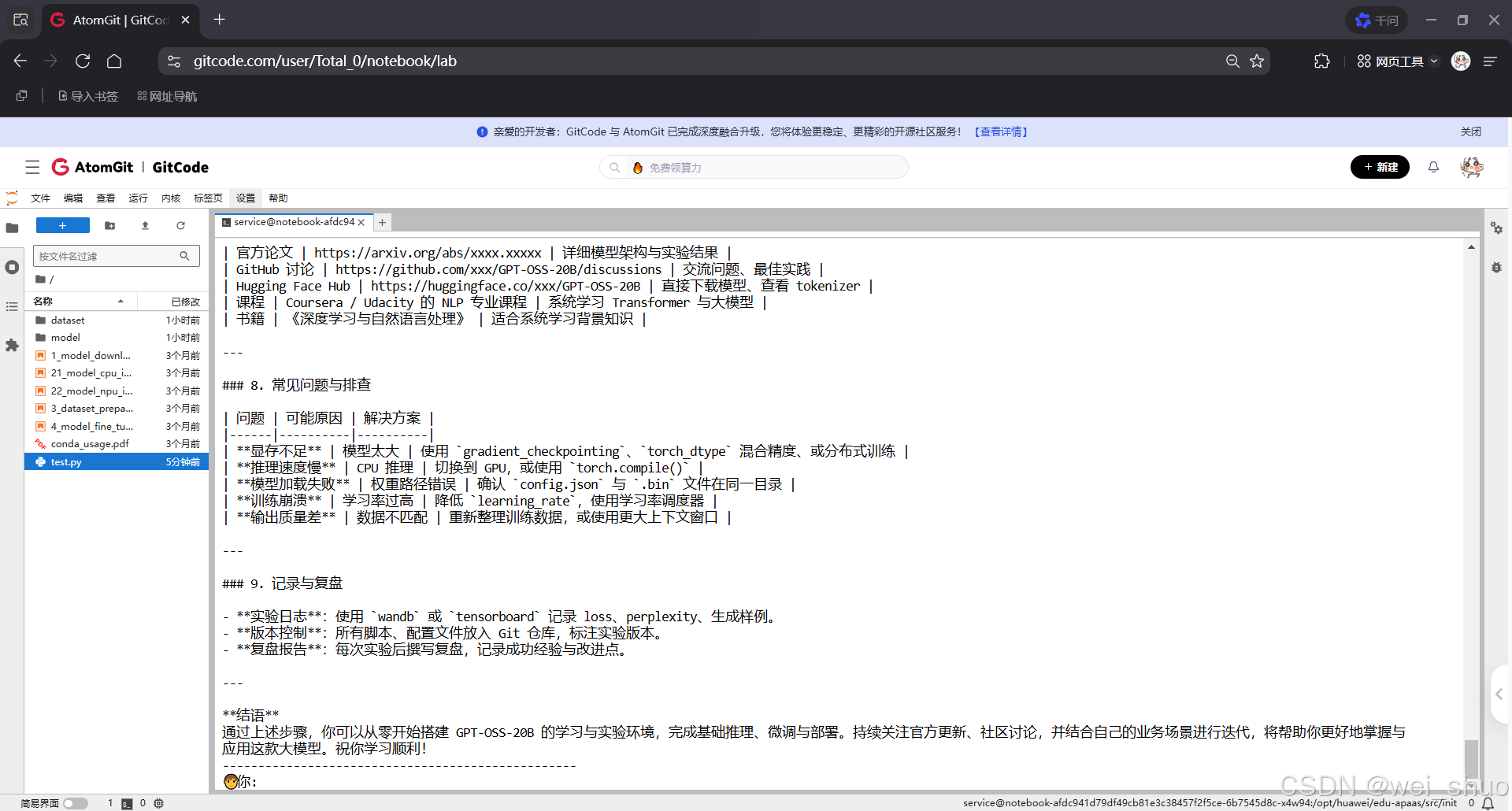Click the upload files icon
The height and width of the screenshot is (811, 1512).
click(145, 226)
